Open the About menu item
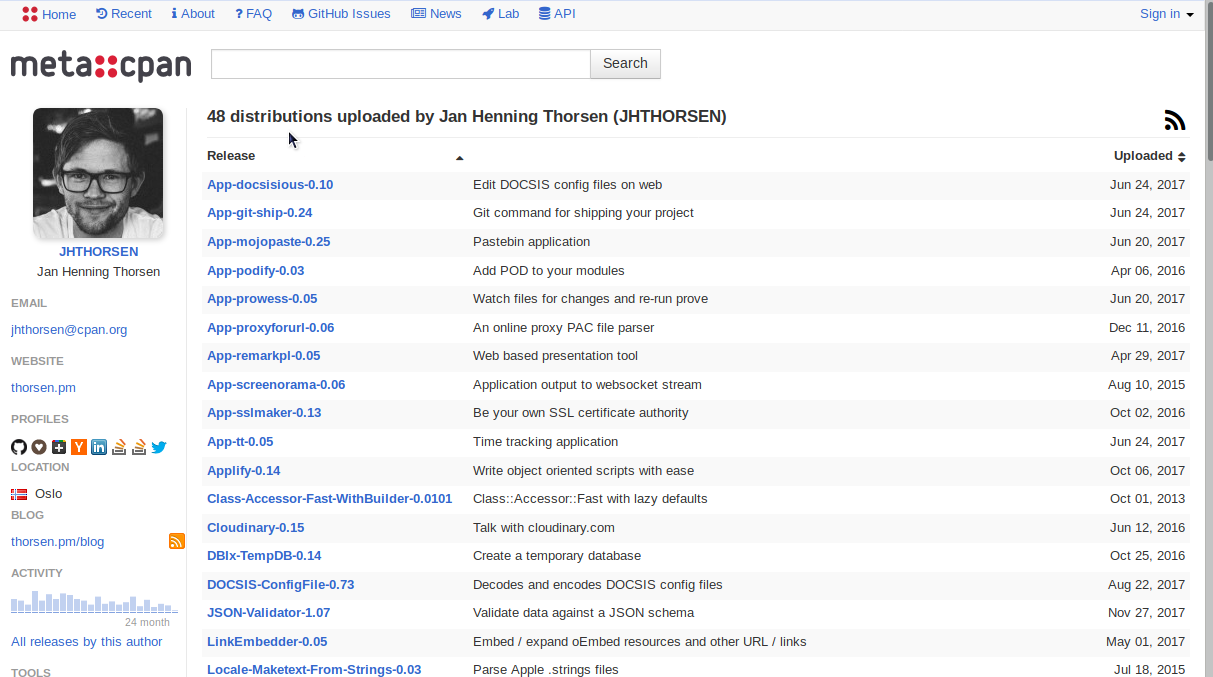Image resolution: width=1213 pixels, height=677 pixels. tap(193, 14)
